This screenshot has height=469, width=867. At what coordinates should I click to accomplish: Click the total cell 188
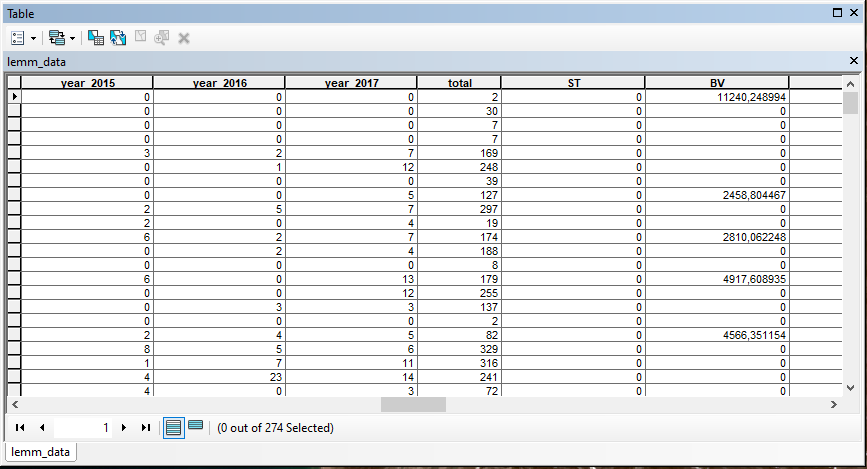[x=459, y=251]
